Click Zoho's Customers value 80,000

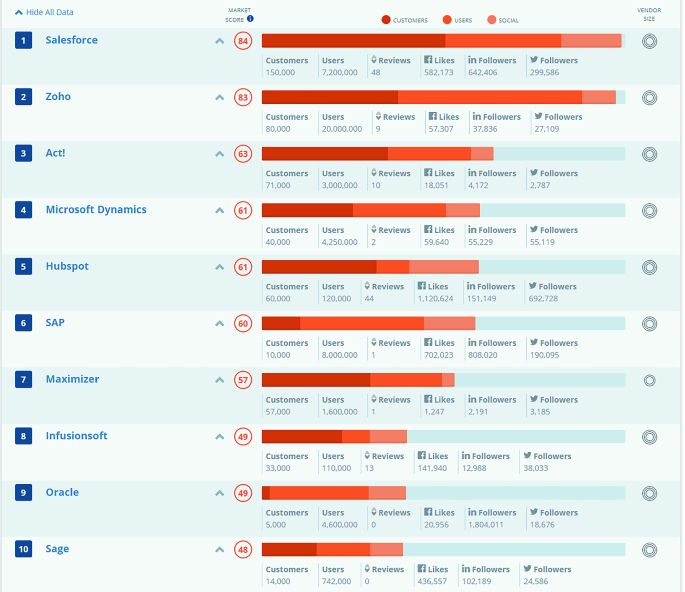click(278, 129)
